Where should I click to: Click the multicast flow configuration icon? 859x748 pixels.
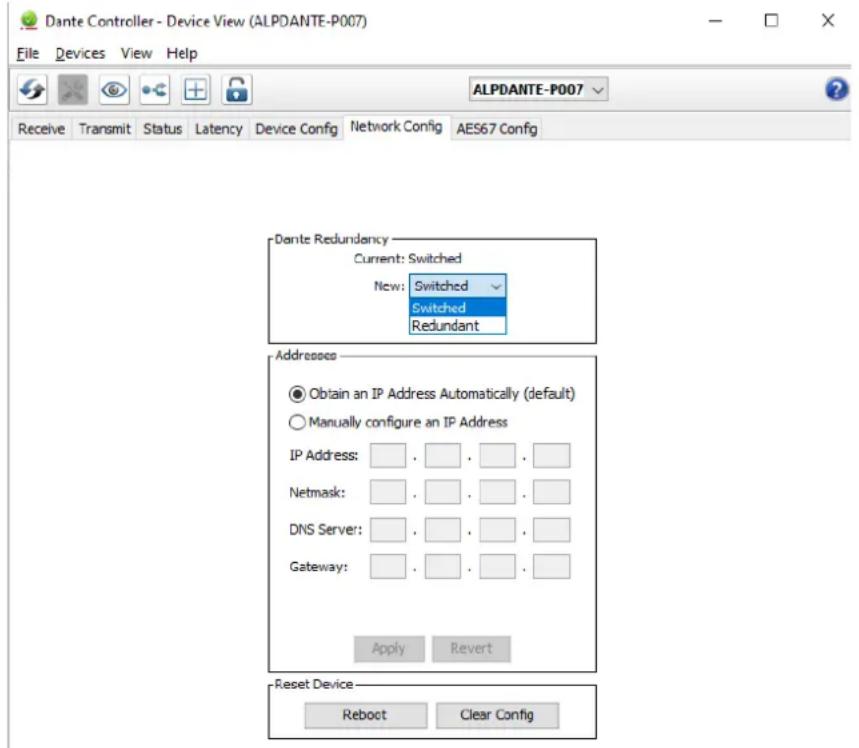tap(154, 89)
